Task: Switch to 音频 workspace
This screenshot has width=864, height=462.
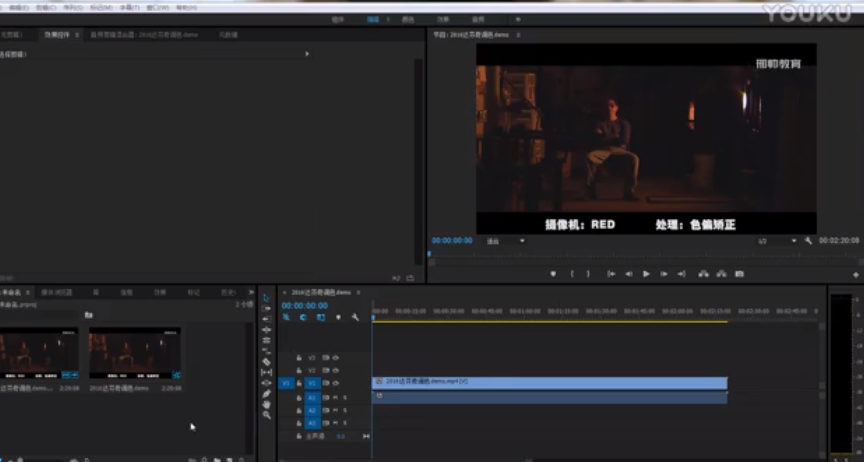Action: coord(478,19)
